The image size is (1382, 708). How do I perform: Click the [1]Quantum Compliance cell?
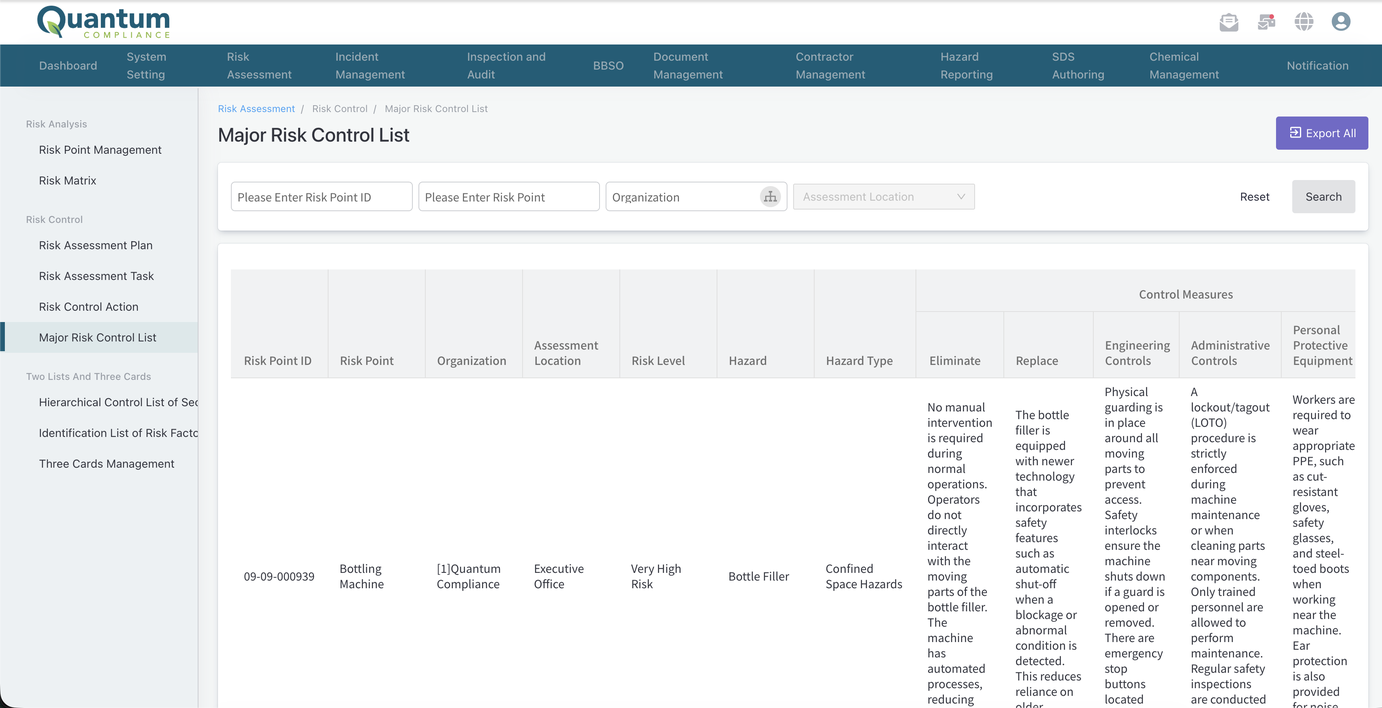468,577
